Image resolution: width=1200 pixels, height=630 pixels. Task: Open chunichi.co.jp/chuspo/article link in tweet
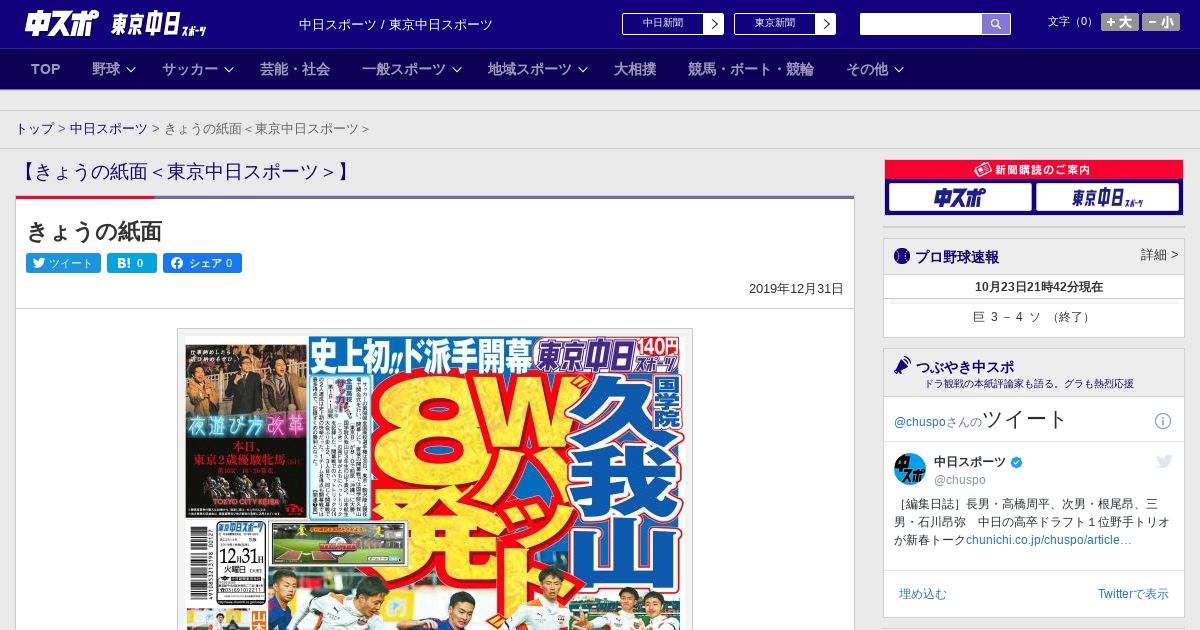1049,540
